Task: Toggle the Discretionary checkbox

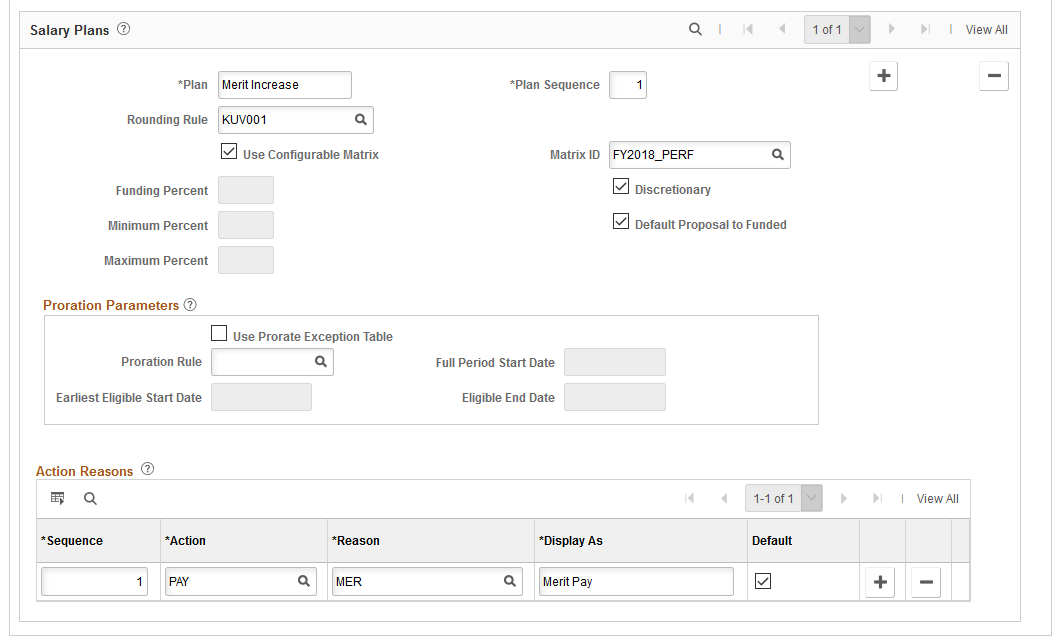Action: click(621, 186)
